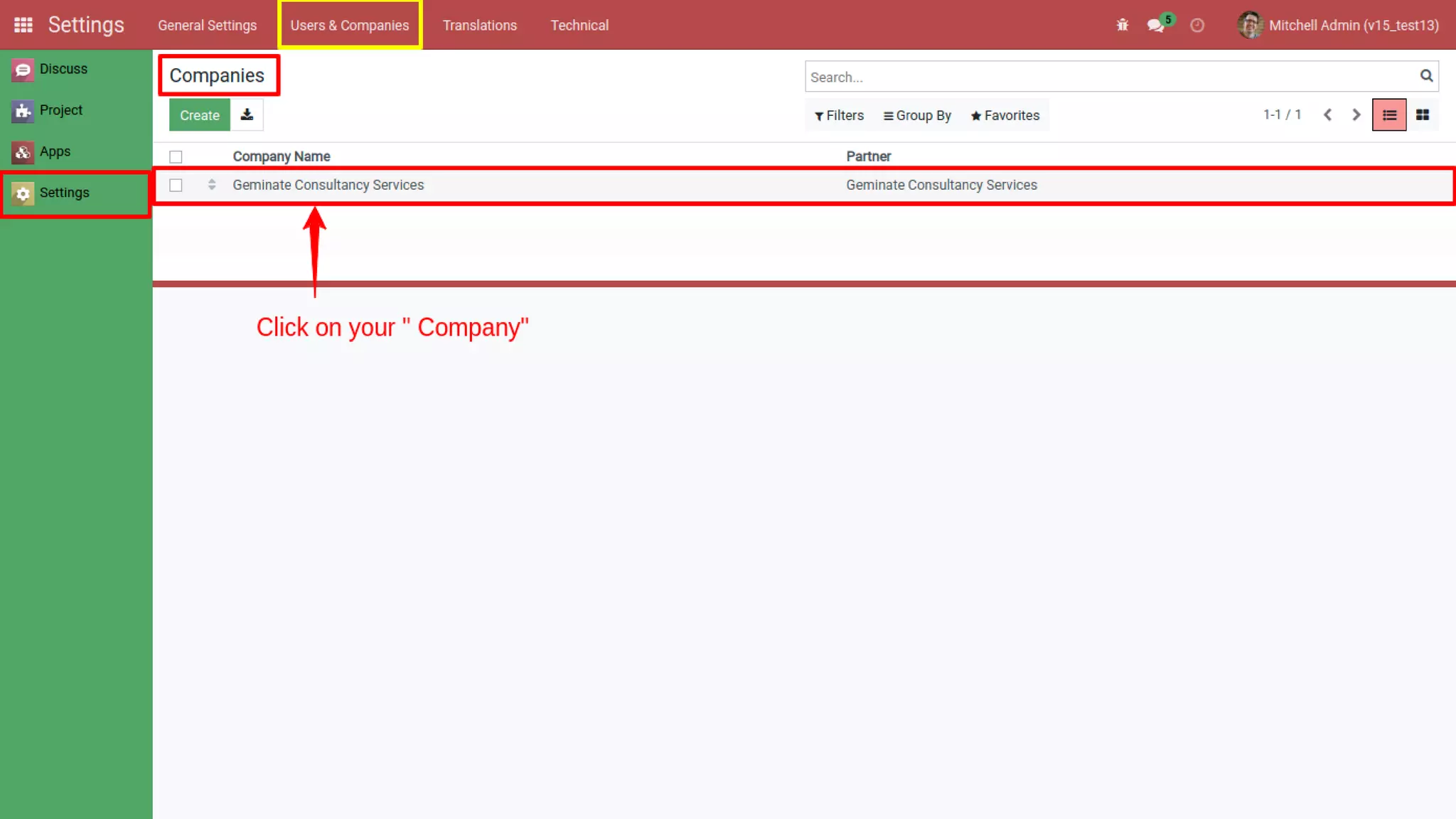This screenshot has width=1456, height=819.
Task: Open the apps grid menu icon
Action: click(23, 25)
